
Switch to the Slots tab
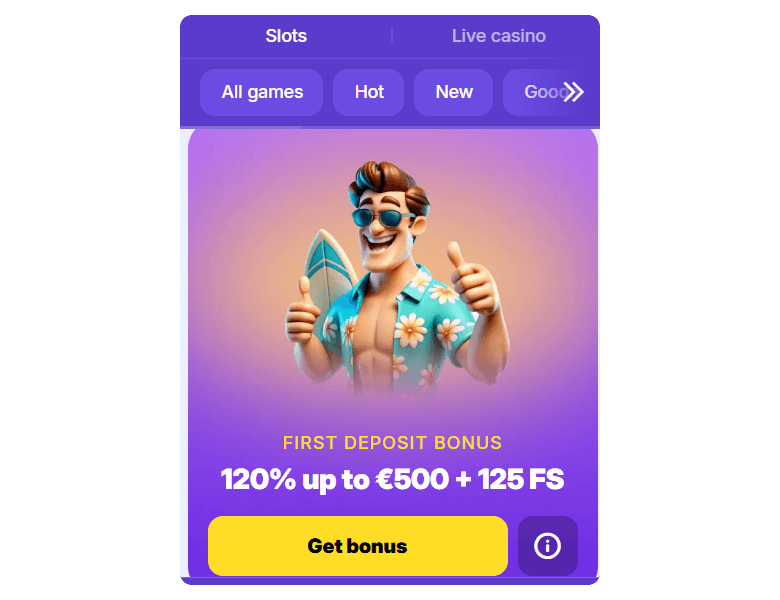click(286, 36)
